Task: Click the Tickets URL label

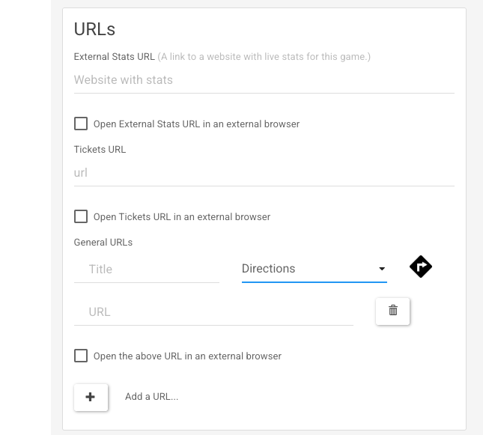Action: point(100,149)
